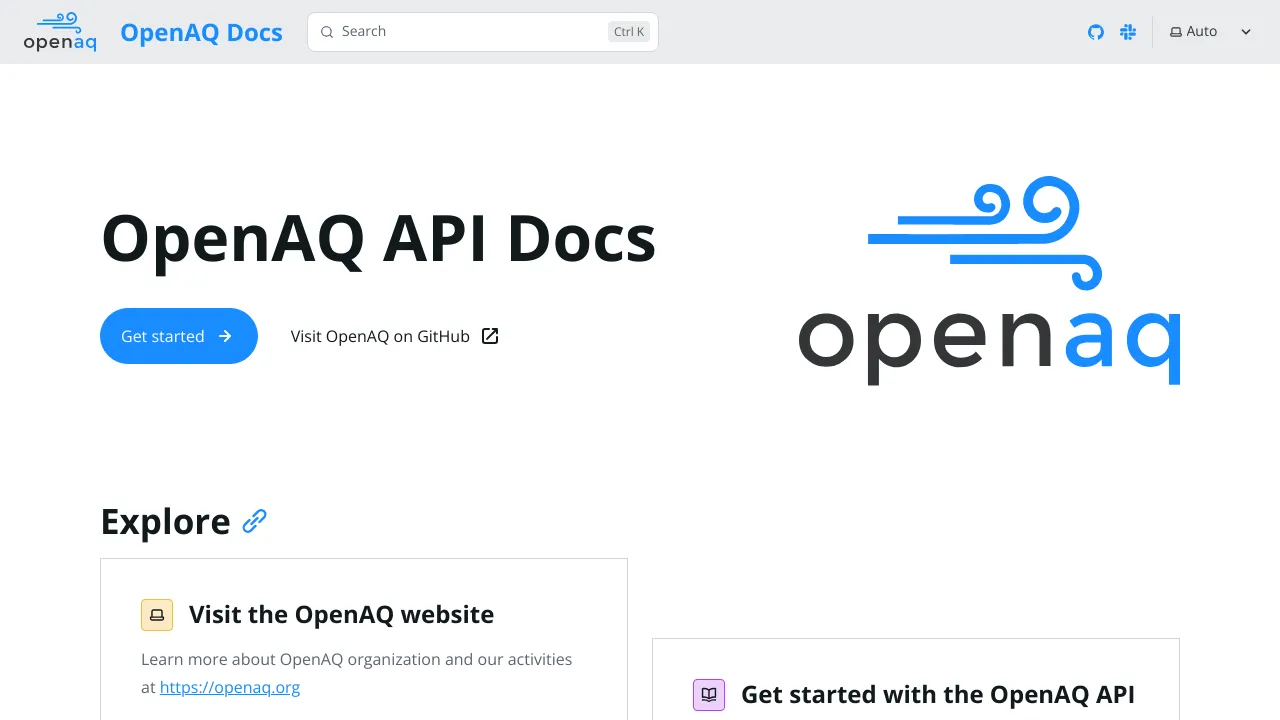Open the Auto theme selector dropdown
1280x720 pixels.
1211,32
